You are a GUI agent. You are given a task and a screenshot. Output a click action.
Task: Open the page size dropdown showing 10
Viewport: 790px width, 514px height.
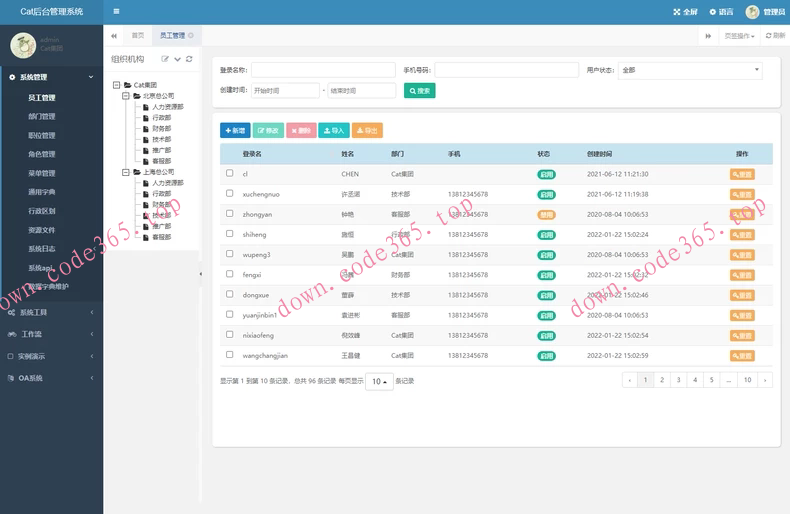pos(379,381)
